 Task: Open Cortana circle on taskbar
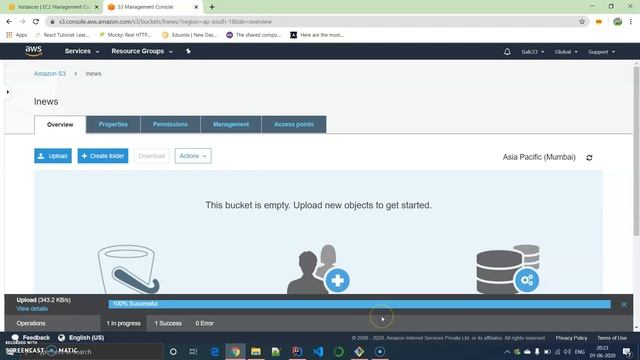(x=173, y=351)
